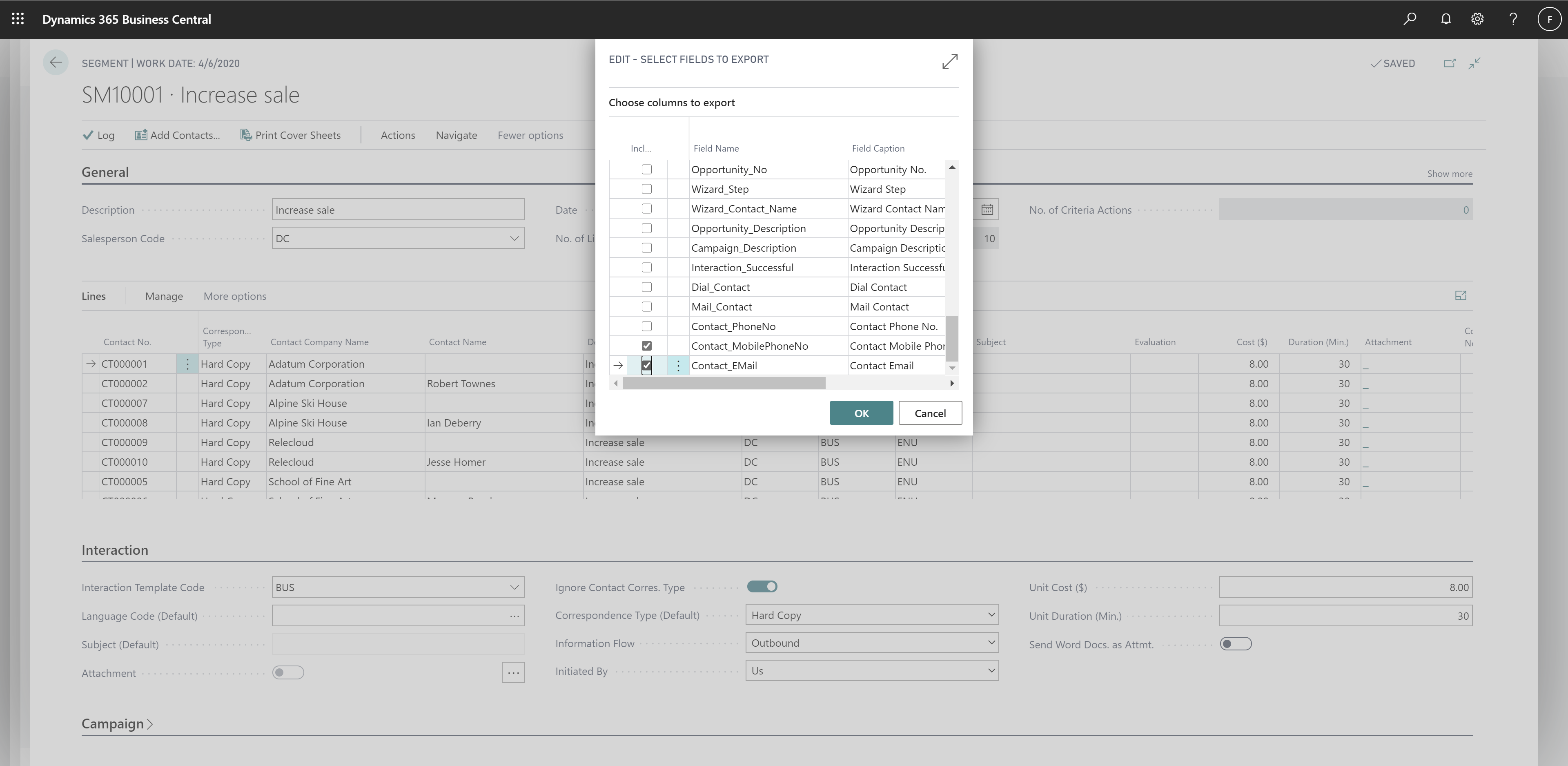This screenshot has height=766, width=1568.
Task: Select the Manage tab
Action: (x=163, y=295)
